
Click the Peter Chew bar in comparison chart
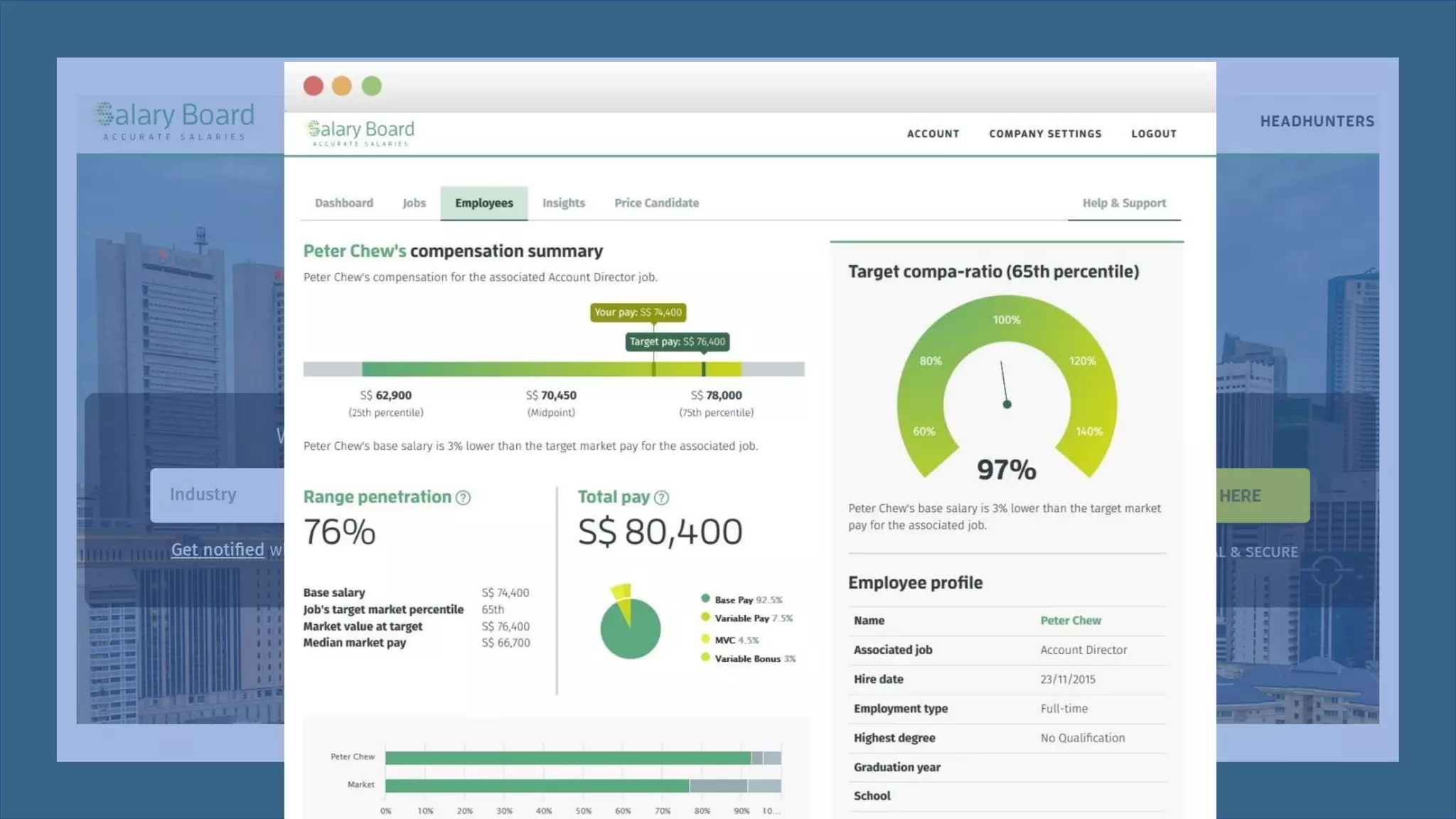567,758
